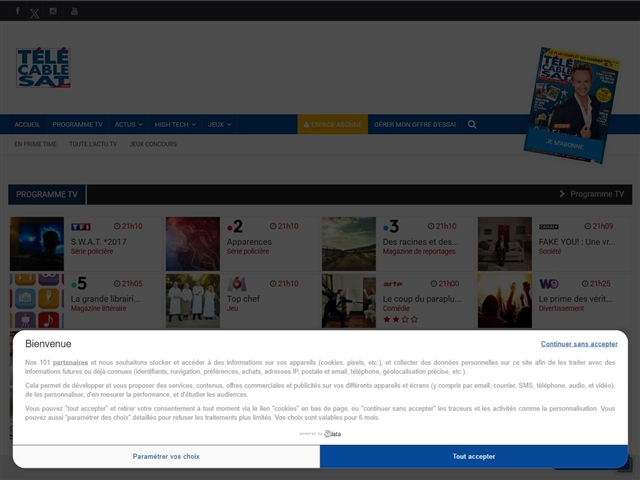This screenshot has width=640, height=480.
Task: Open the Instagram social icon
Action: (x=53, y=11)
